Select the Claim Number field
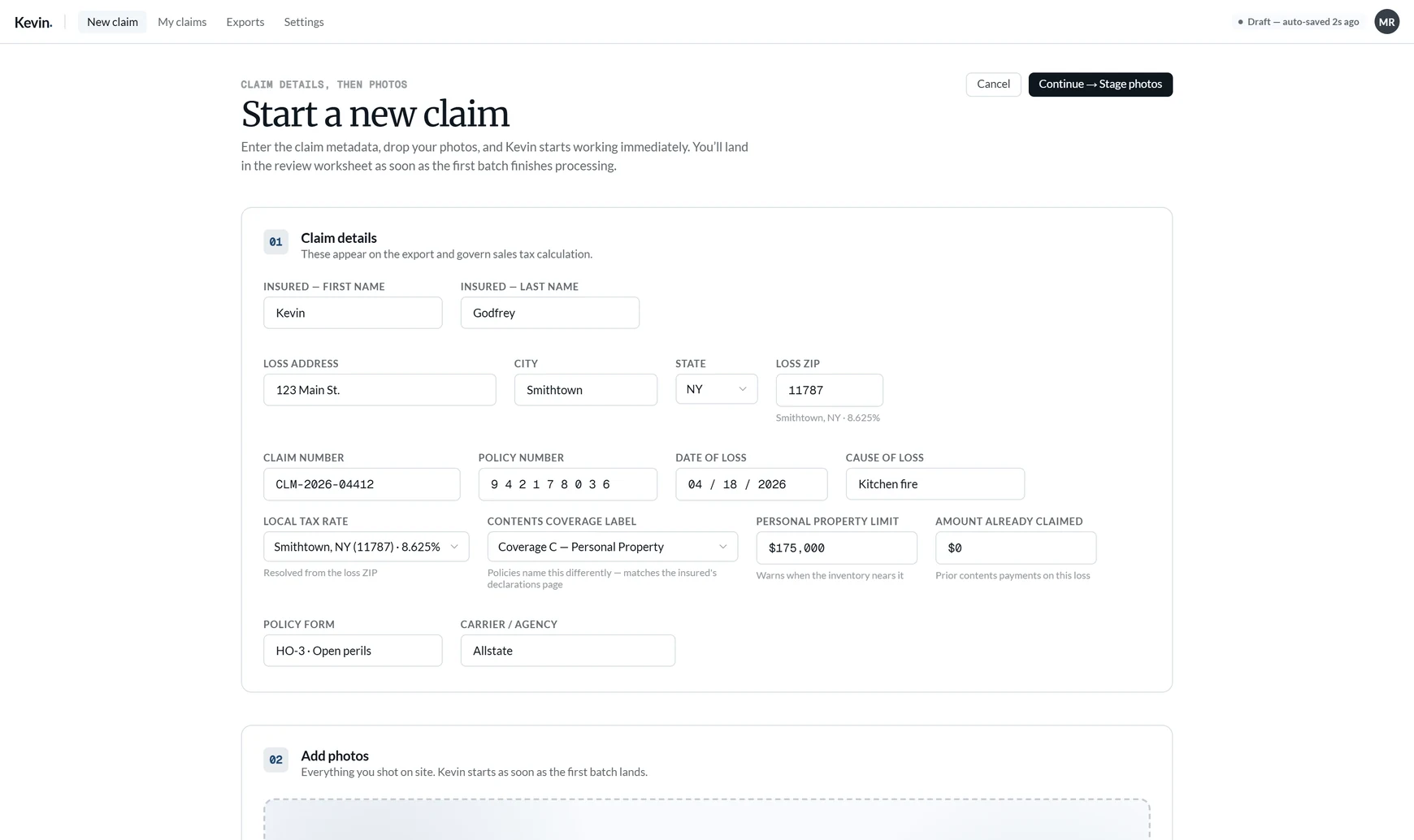1414x840 pixels. (x=362, y=484)
